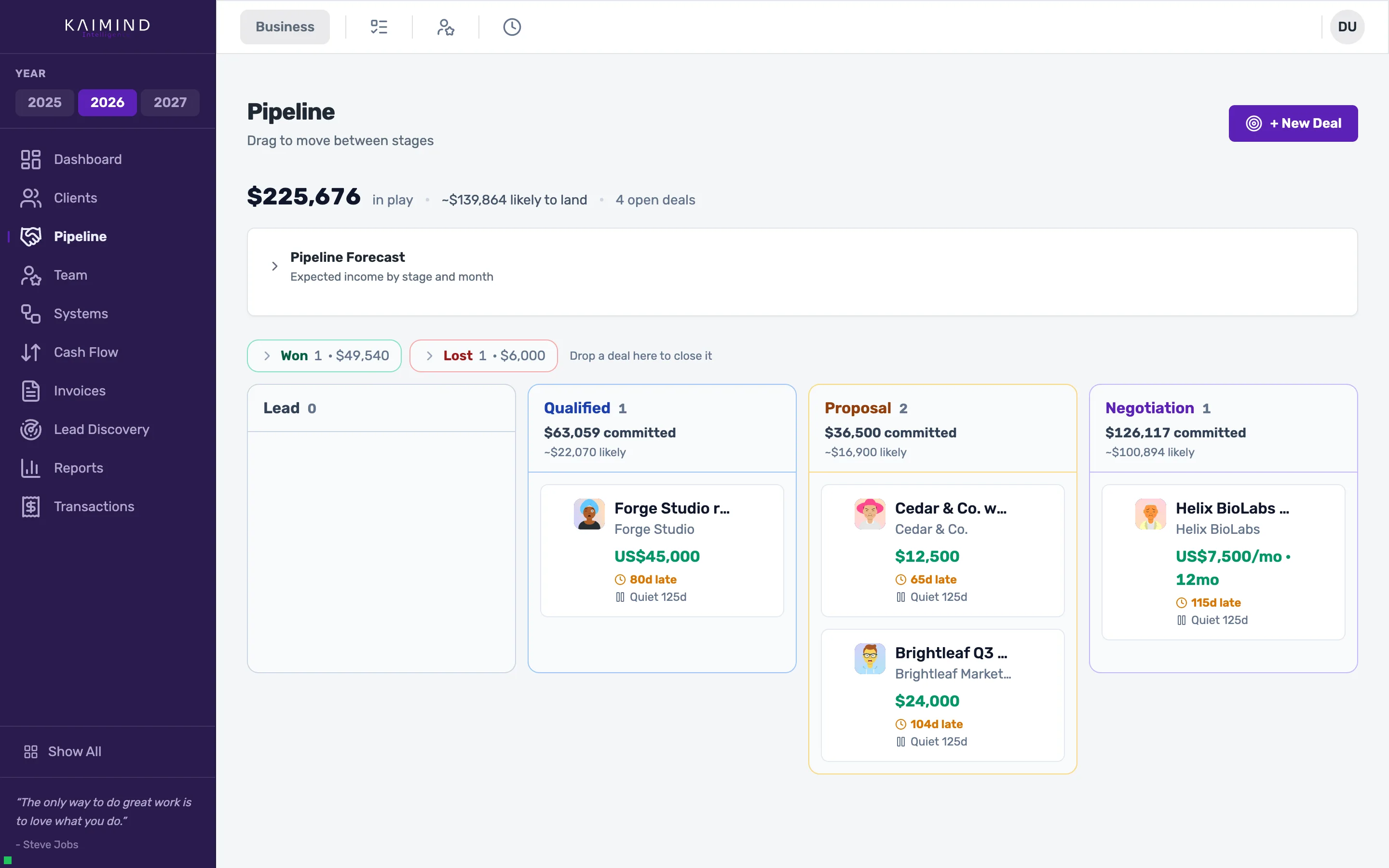Screen dimensions: 1389x868
Task: Open the Cedar & Co. deal card title
Action: click(x=951, y=508)
